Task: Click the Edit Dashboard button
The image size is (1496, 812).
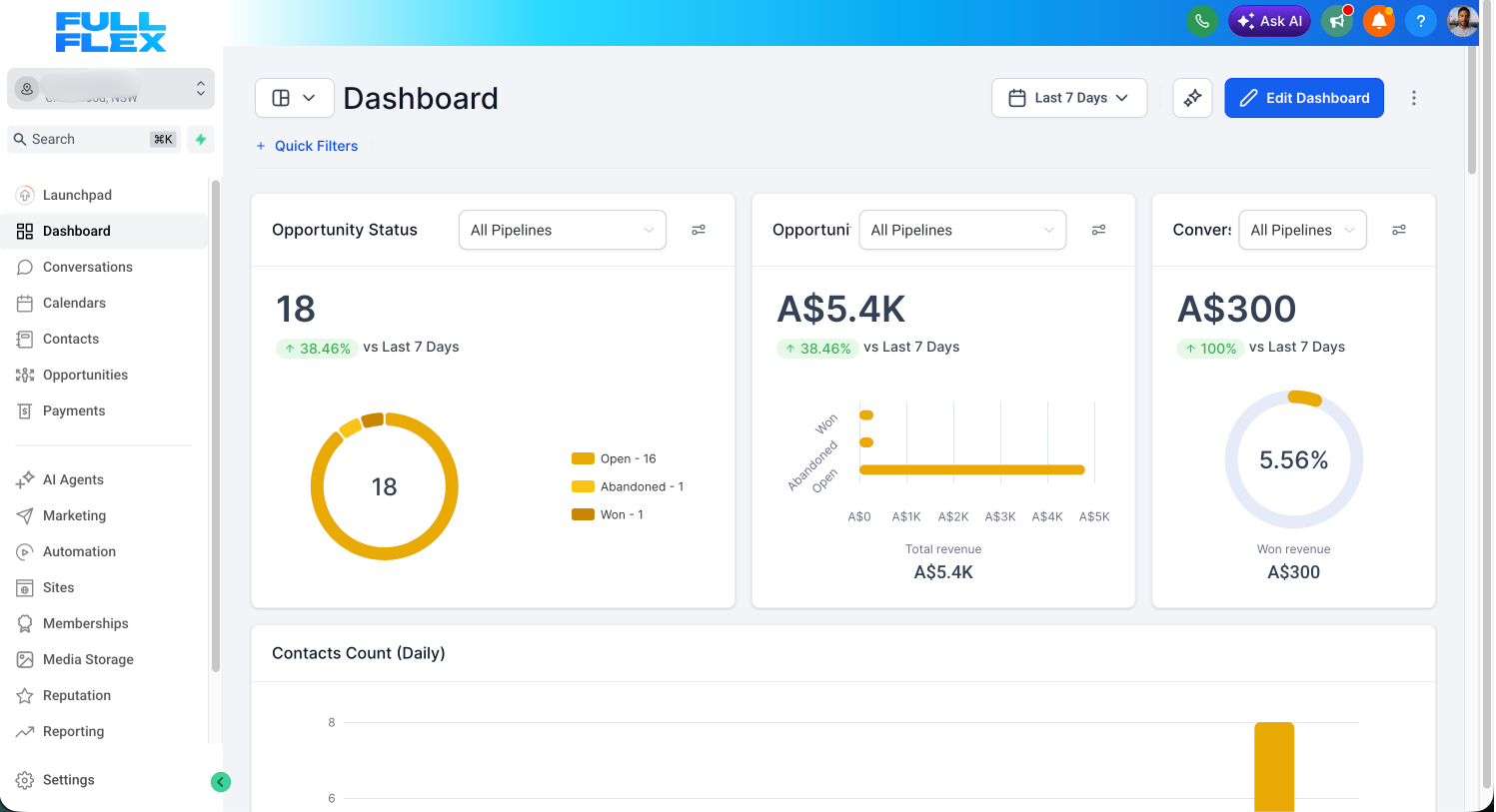Action: (x=1304, y=97)
